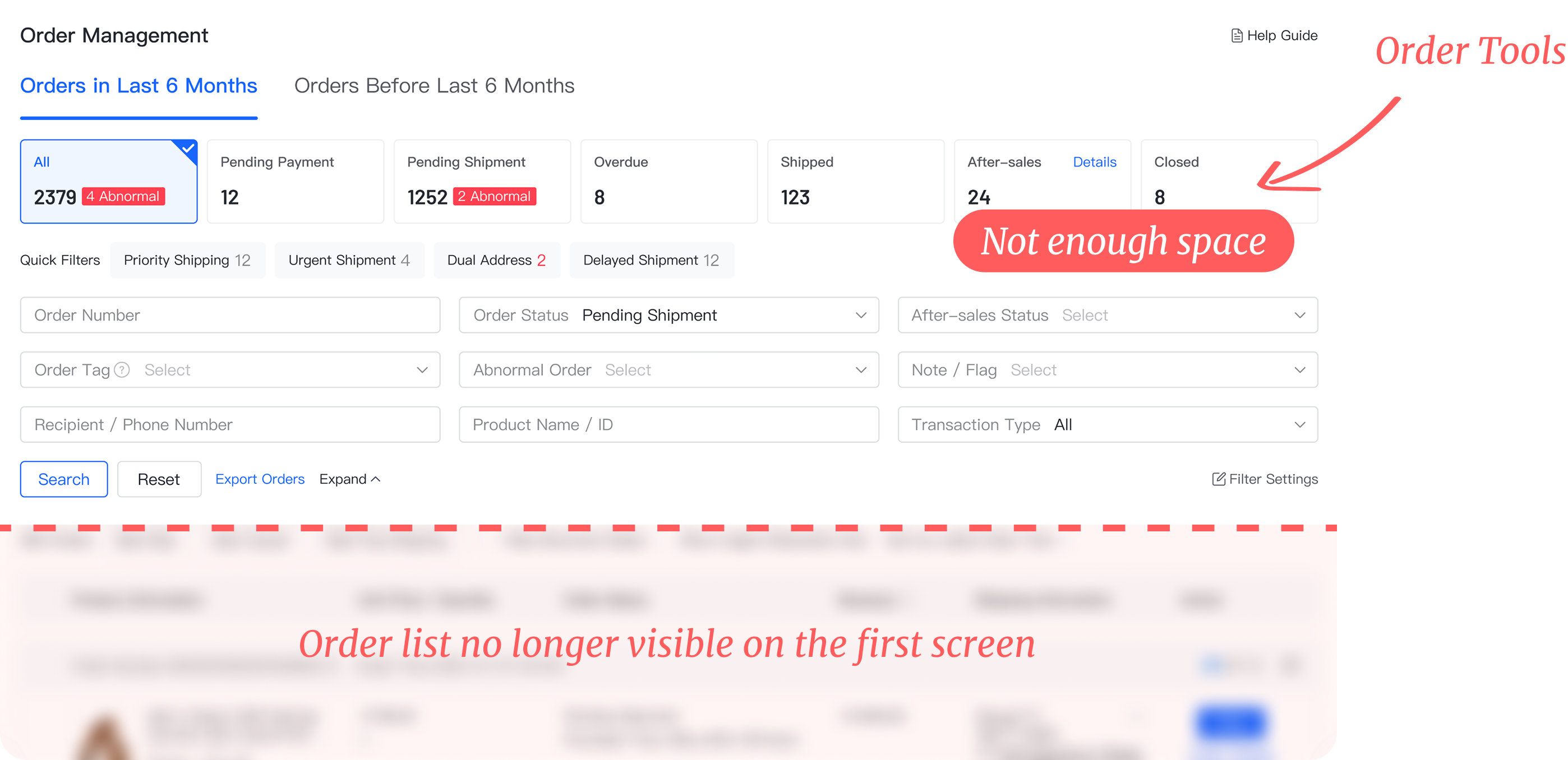The height and width of the screenshot is (760, 1568).
Task: Toggle the Urgent Shipment quick filter
Action: tap(349, 261)
